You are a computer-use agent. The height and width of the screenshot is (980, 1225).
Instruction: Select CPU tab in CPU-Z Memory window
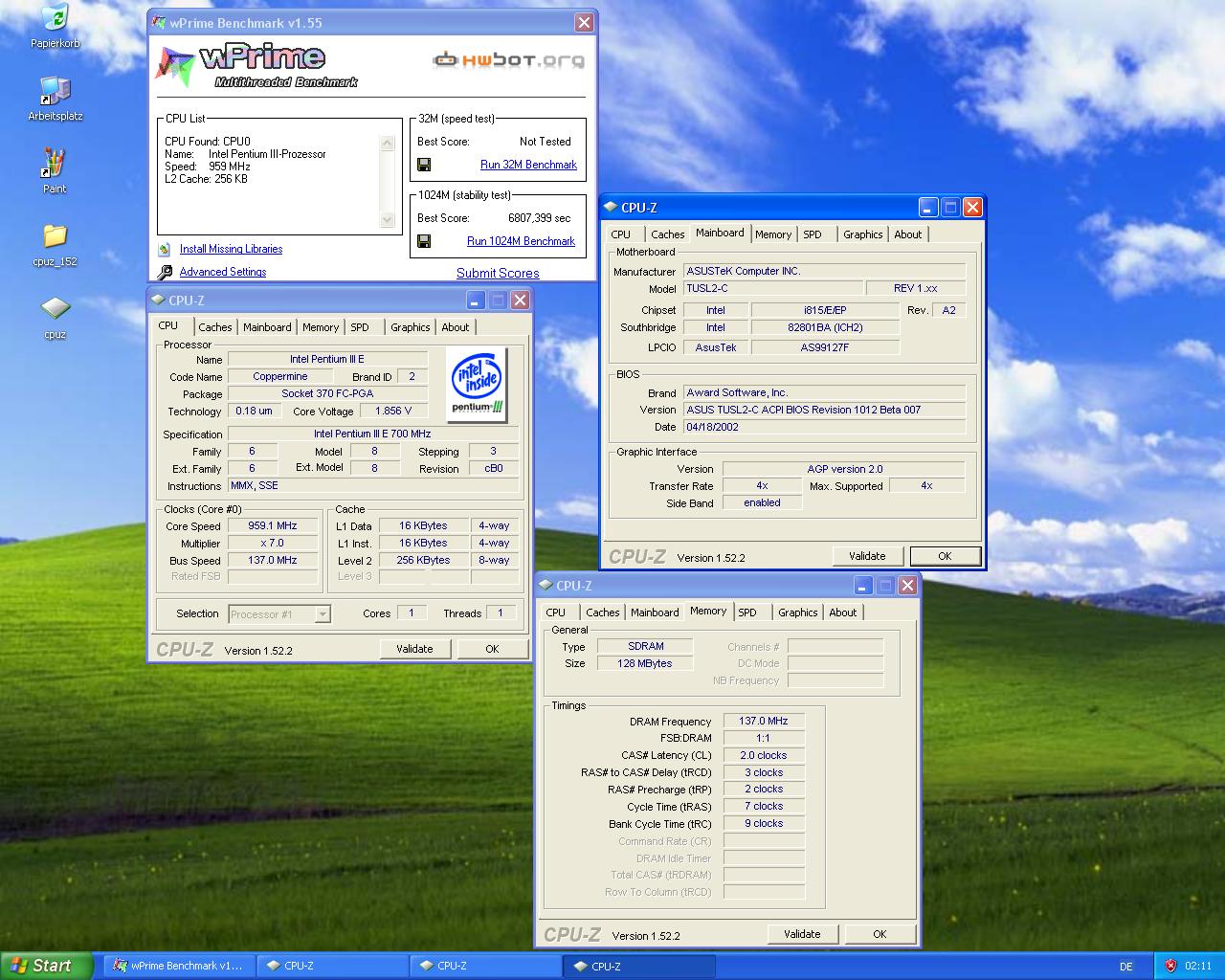click(556, 612)
